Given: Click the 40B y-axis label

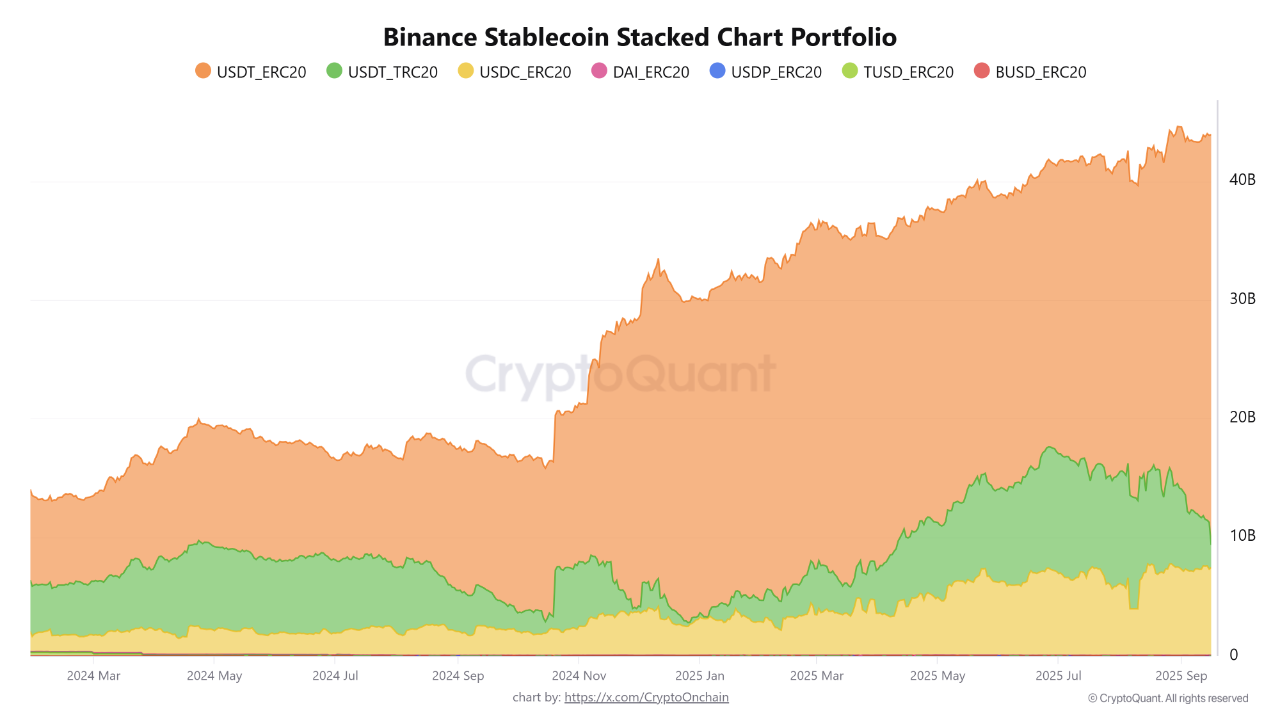Looking at the screenshot, I should point(1242,179).
